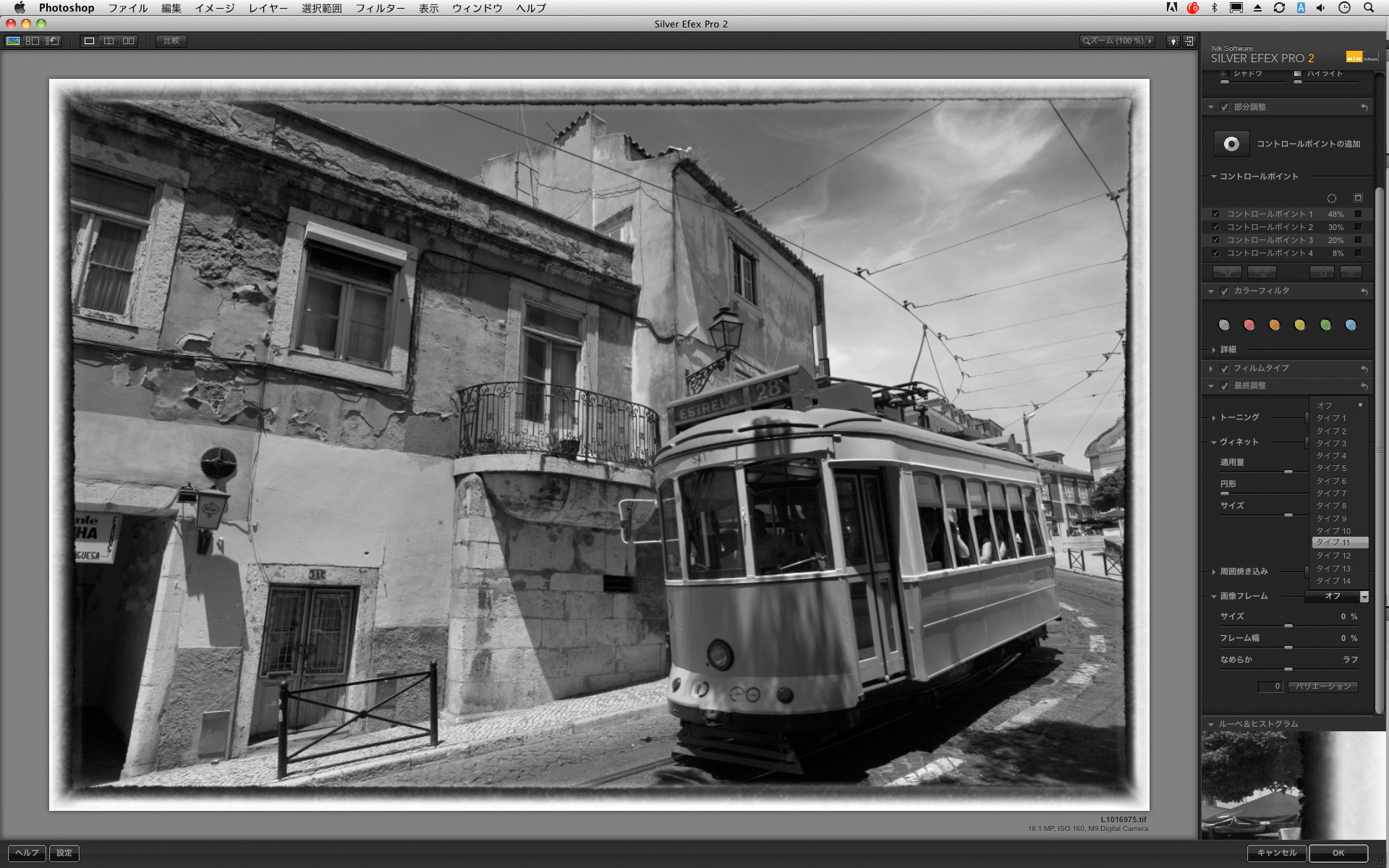Click the trash icon for control points
The width and height of the screenshot is (1389, 868).
click(x=1351, y=273)
